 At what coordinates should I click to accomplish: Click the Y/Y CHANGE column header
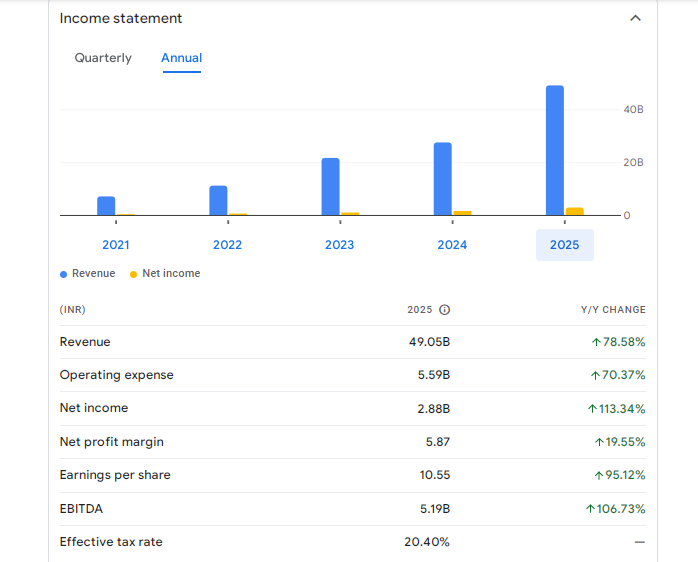point(613,310)
